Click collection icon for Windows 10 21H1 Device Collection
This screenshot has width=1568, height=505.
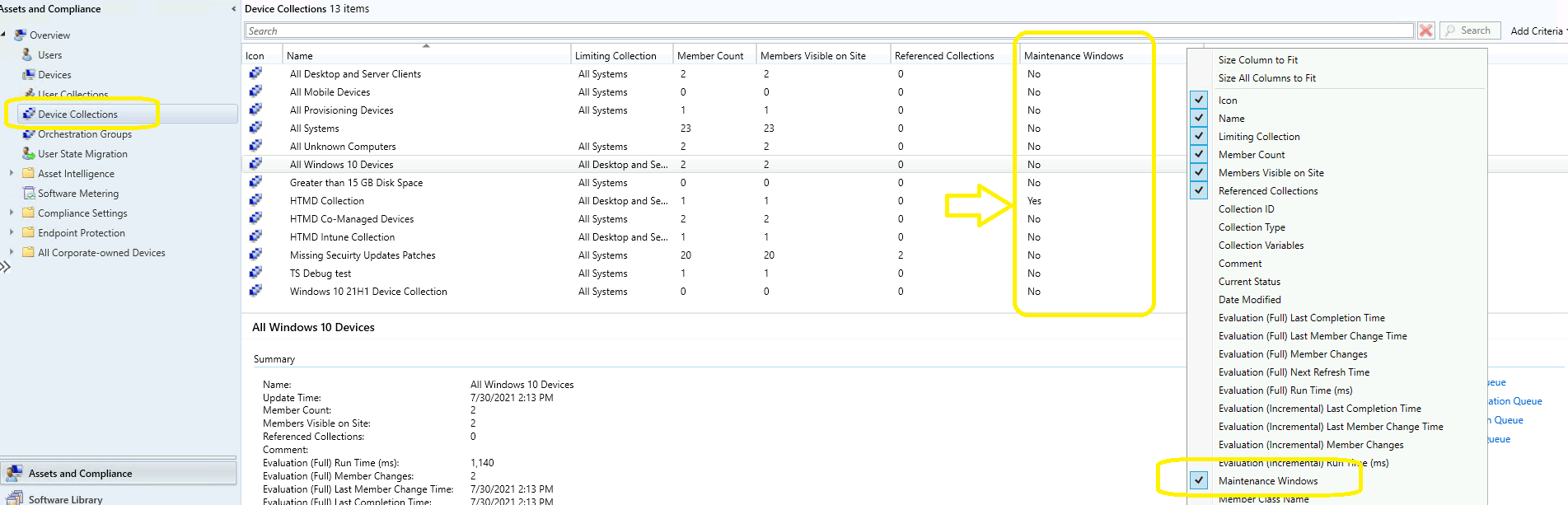coord(255,291)
